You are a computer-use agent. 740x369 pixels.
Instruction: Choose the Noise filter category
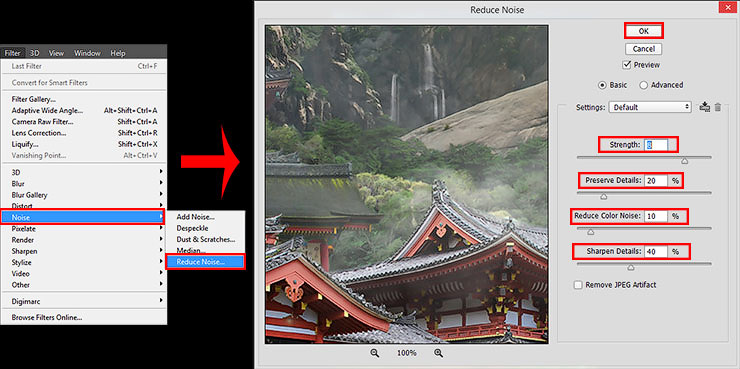coord(83,217)
